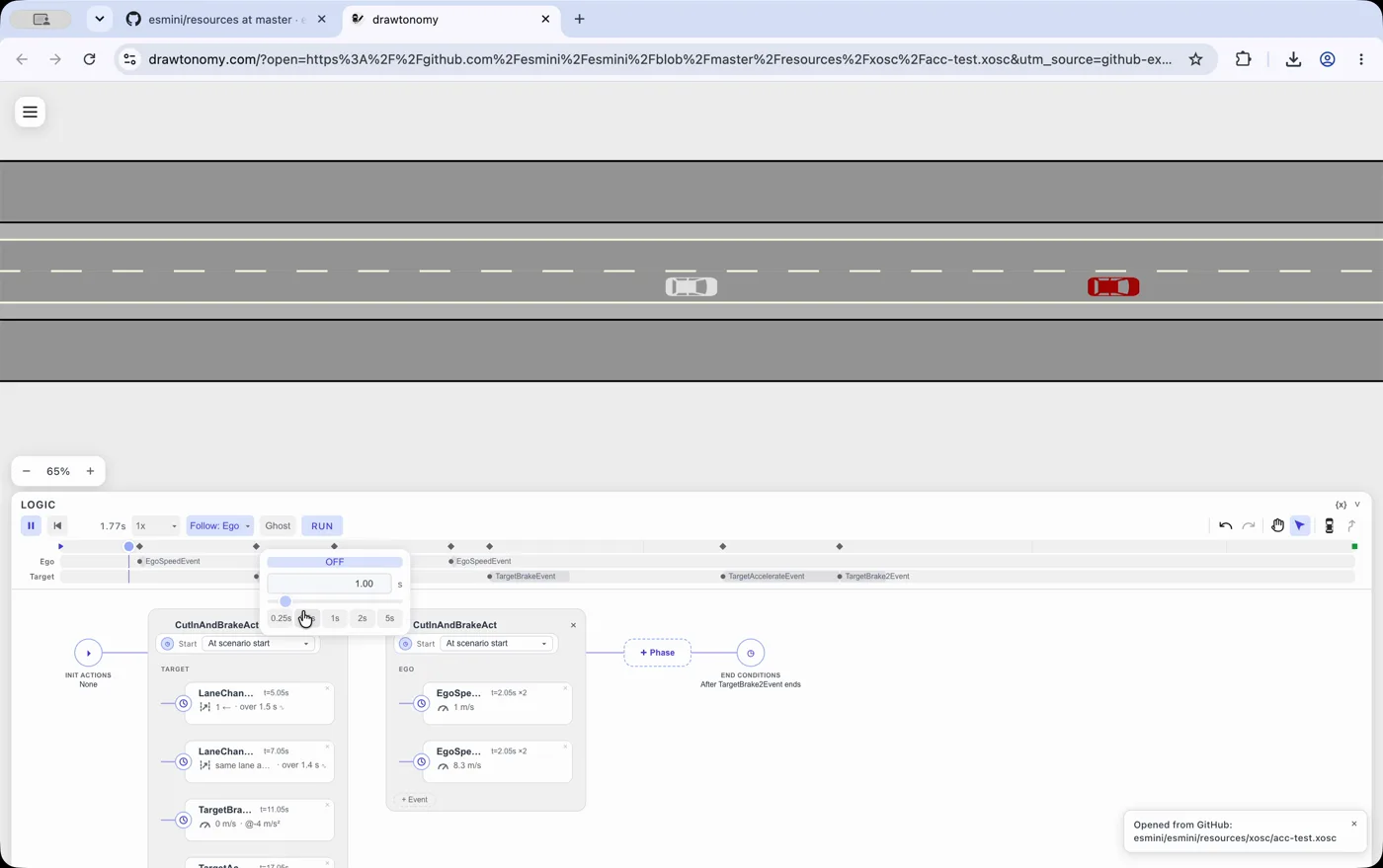Add a new Phase
The width and height of the screenshot is (1383, 868).
(657, 653)
